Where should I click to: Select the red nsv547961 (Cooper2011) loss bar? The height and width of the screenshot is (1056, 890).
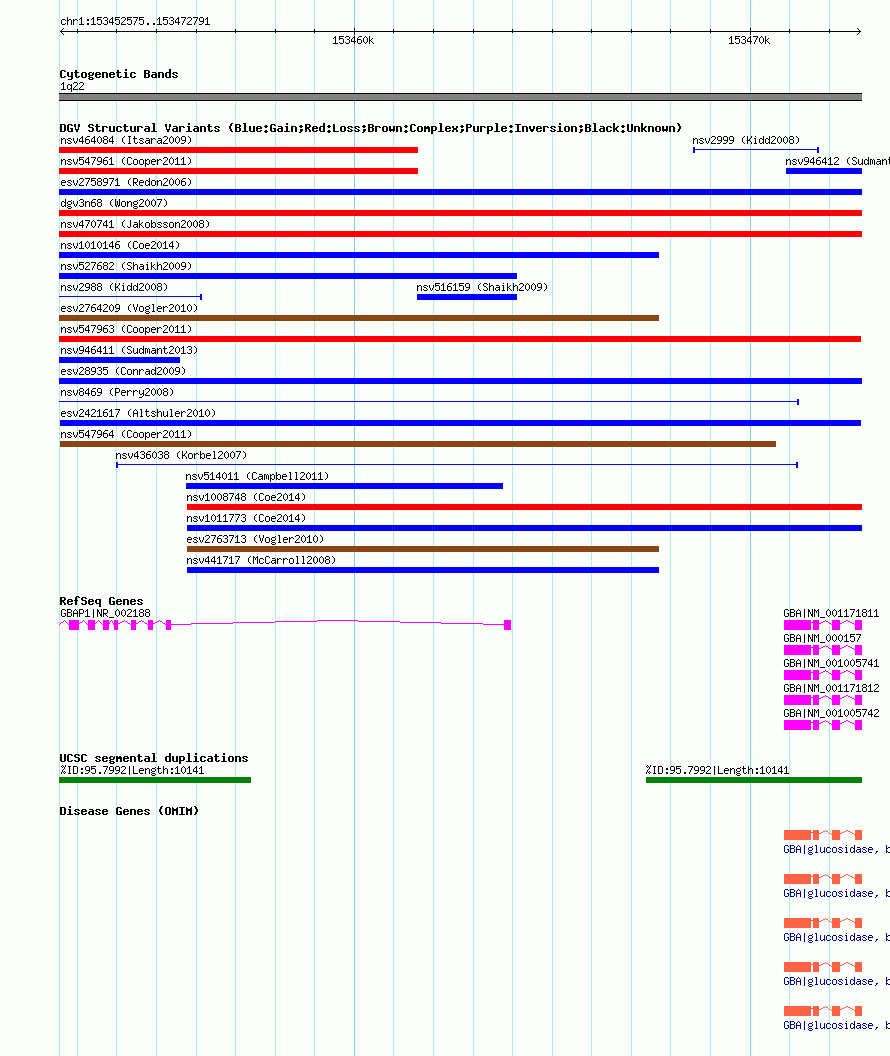tap(238, 171)
